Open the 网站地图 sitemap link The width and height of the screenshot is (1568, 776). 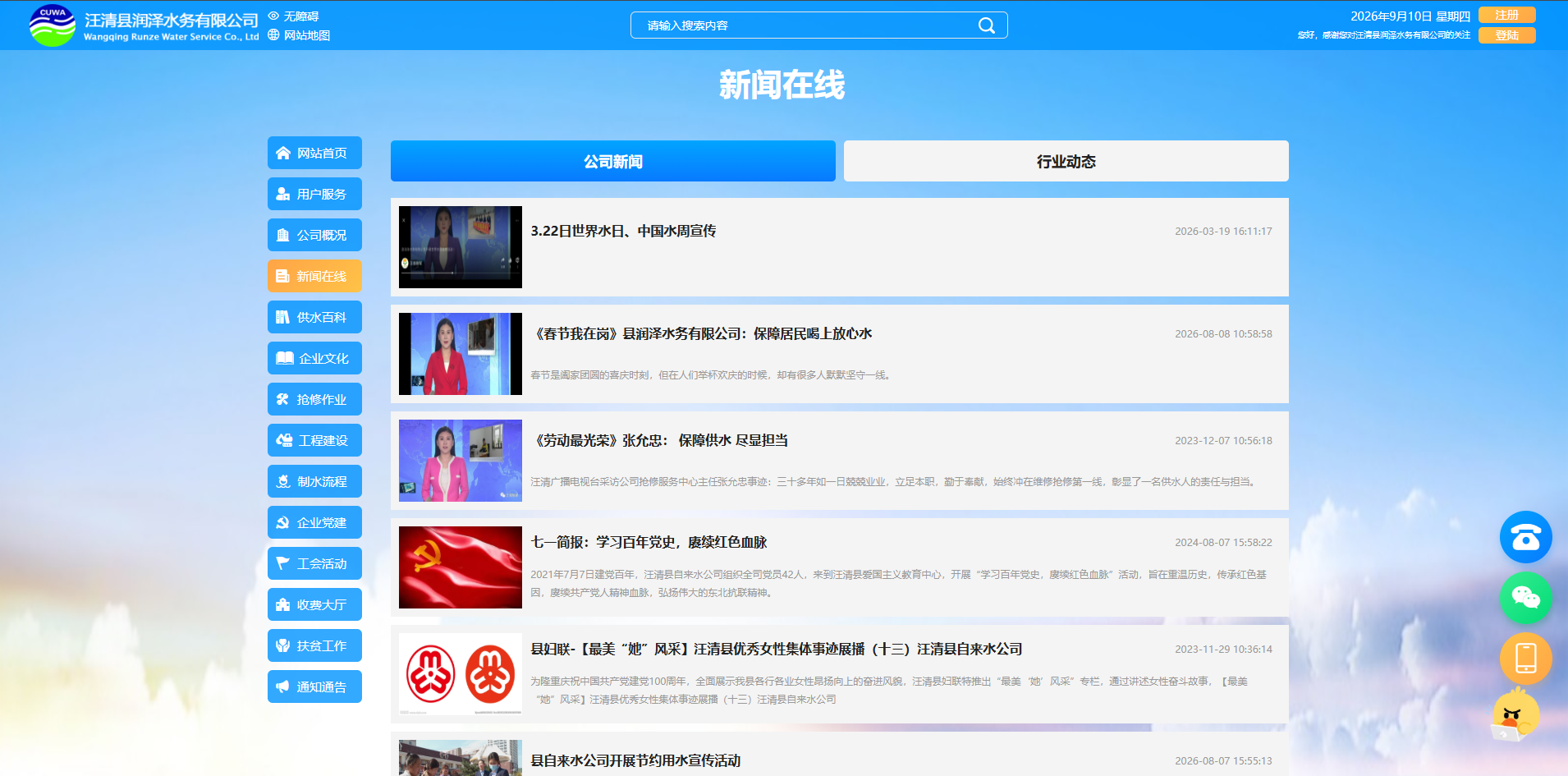299,35
